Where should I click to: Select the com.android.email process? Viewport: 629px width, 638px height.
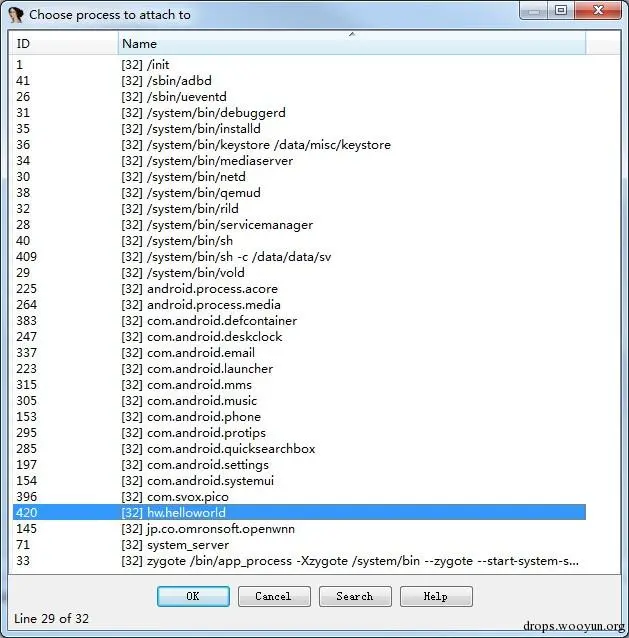point(299,353)
